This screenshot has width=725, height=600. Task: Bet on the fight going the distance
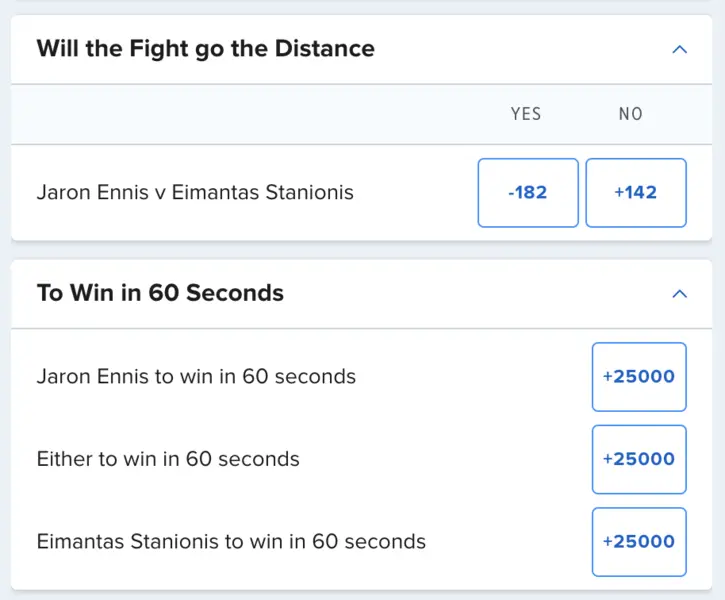point(528,192)
